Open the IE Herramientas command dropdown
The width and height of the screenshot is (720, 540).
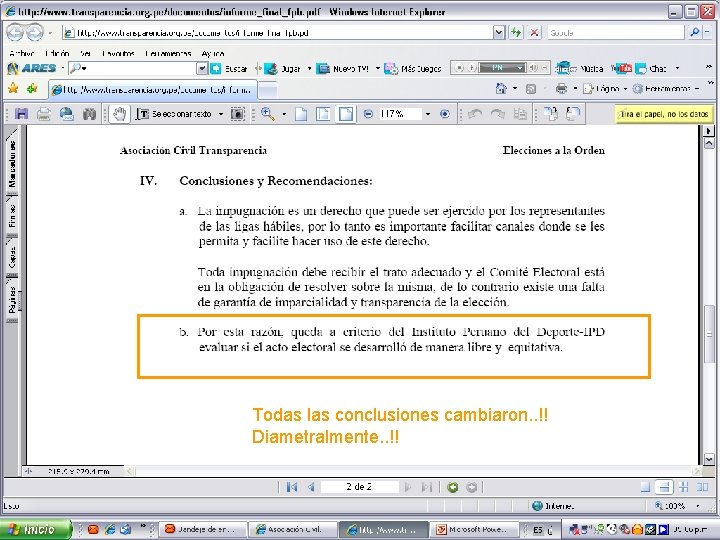click(666, 89)
